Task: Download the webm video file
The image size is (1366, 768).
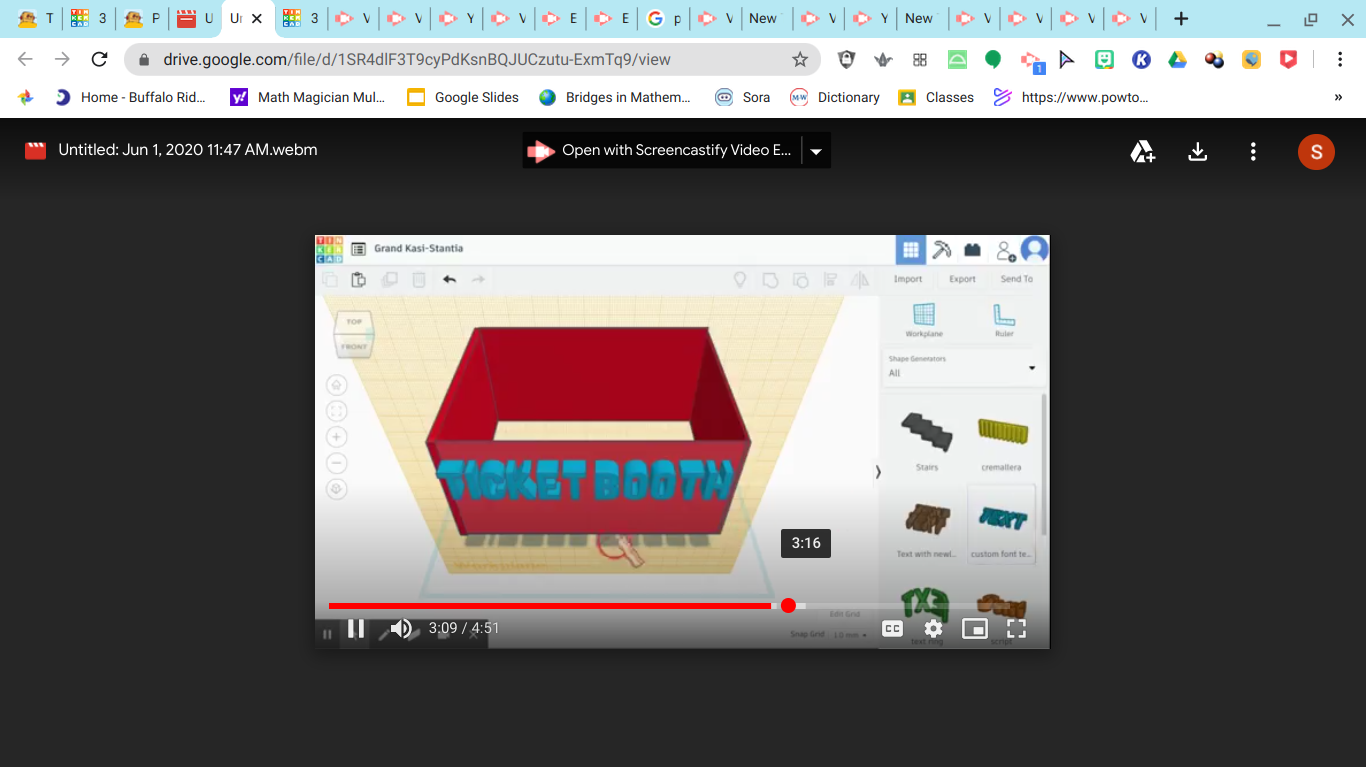Action: tap(1197, 151)
